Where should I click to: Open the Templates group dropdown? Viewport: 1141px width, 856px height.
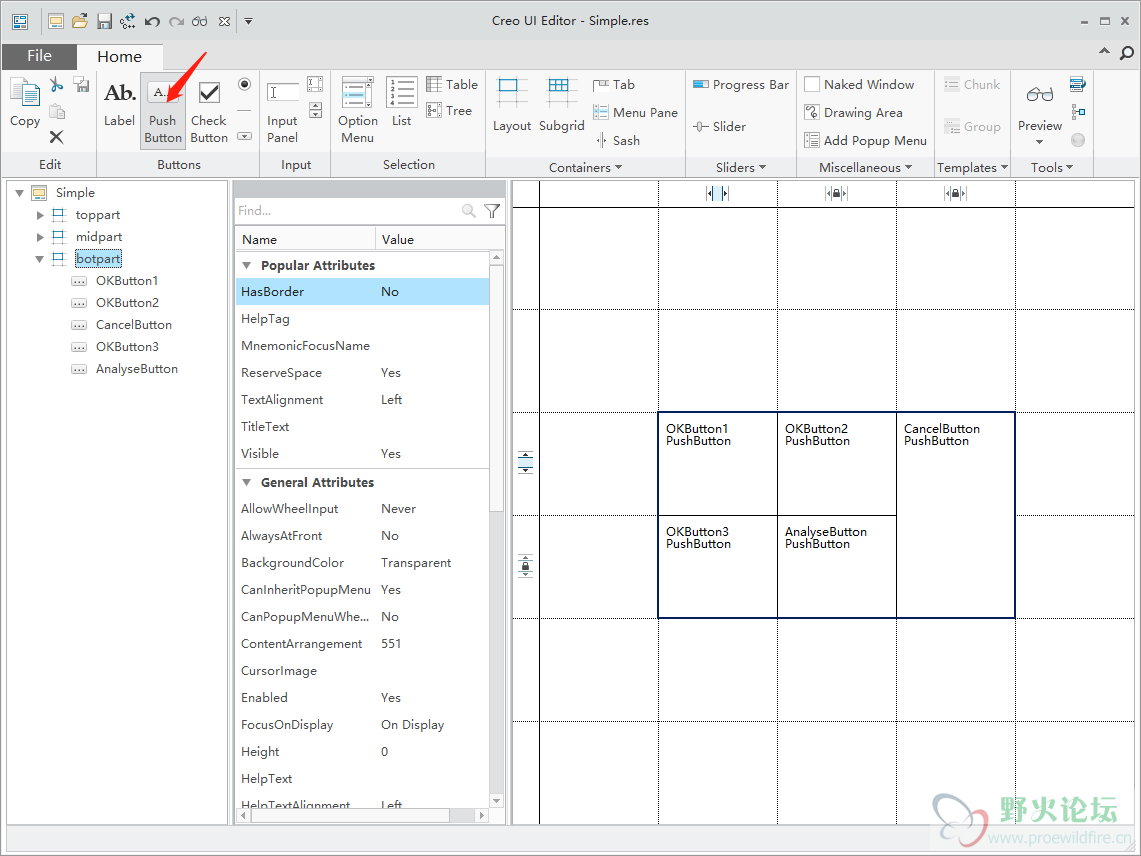coord(972,167)
